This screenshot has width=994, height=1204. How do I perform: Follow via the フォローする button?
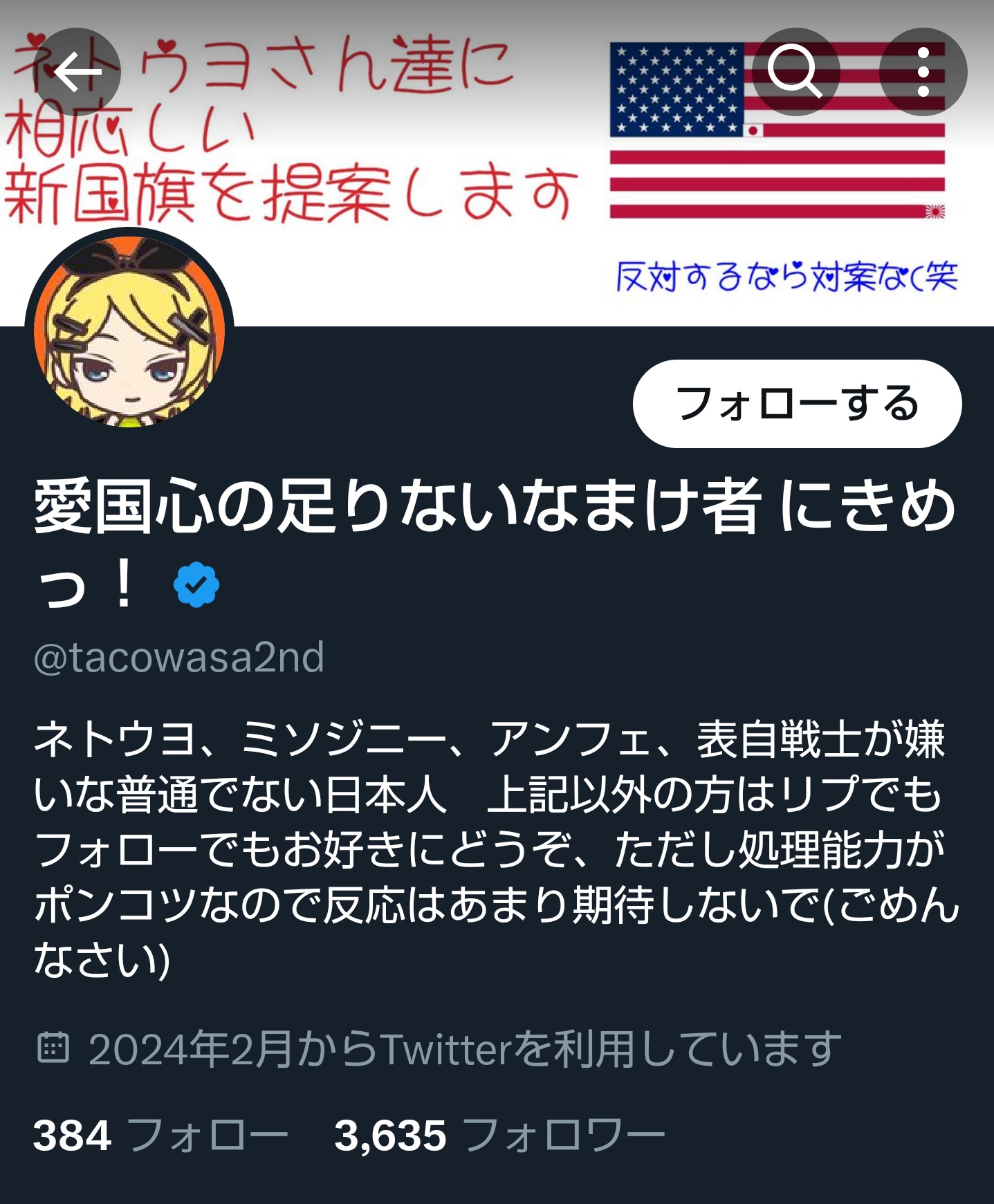[x=797, y=404]
